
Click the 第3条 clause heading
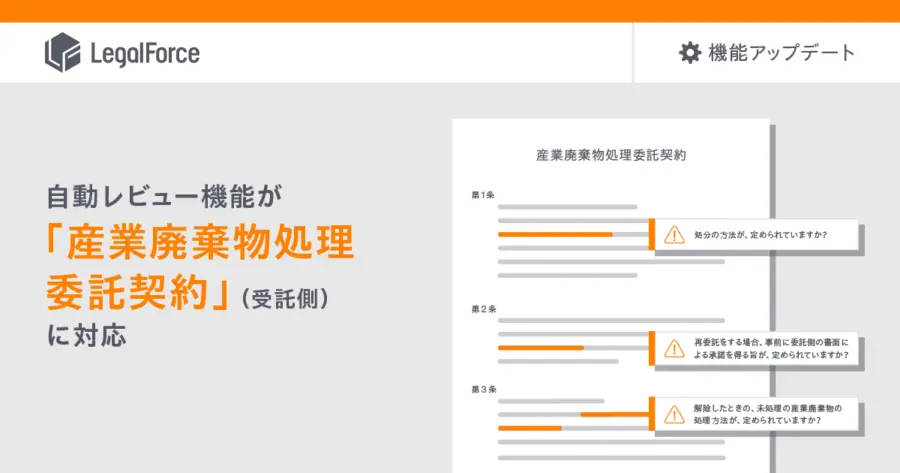[483, 390]
